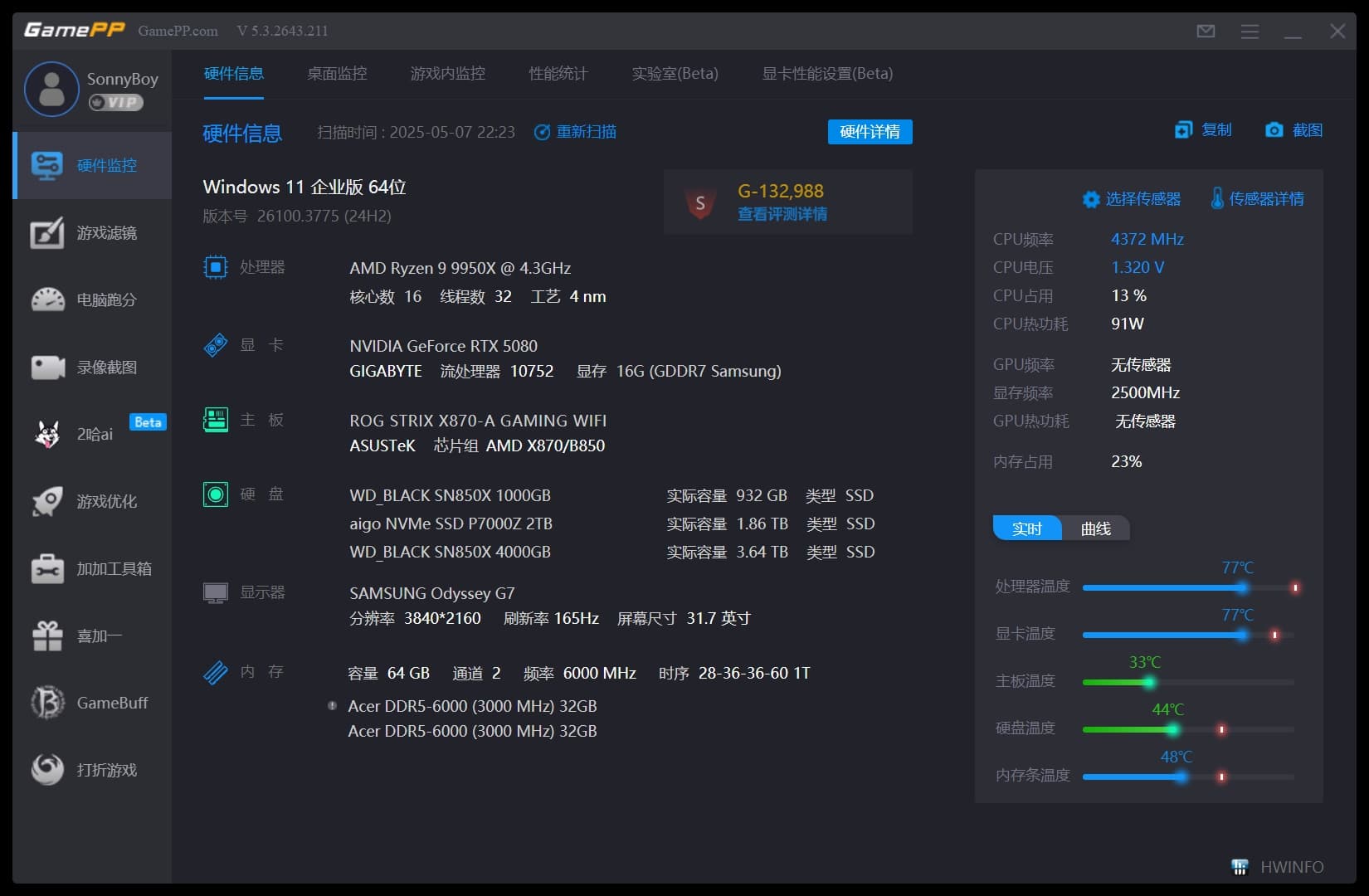Open 硬件监控 in the sidebar
Viewport: 1369px width, 896px height.
tap(92, 165)
